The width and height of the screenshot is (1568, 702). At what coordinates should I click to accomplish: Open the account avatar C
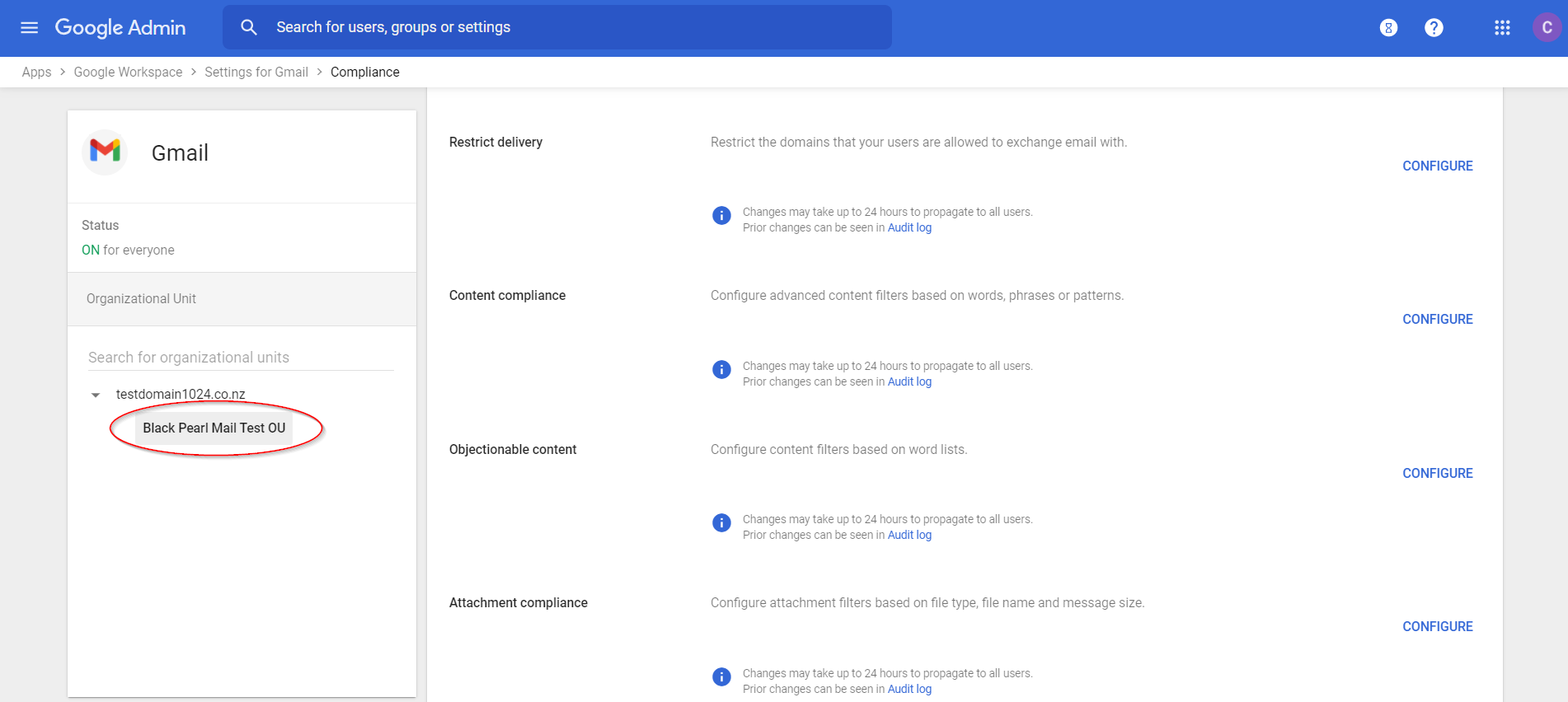point(1547,27)
